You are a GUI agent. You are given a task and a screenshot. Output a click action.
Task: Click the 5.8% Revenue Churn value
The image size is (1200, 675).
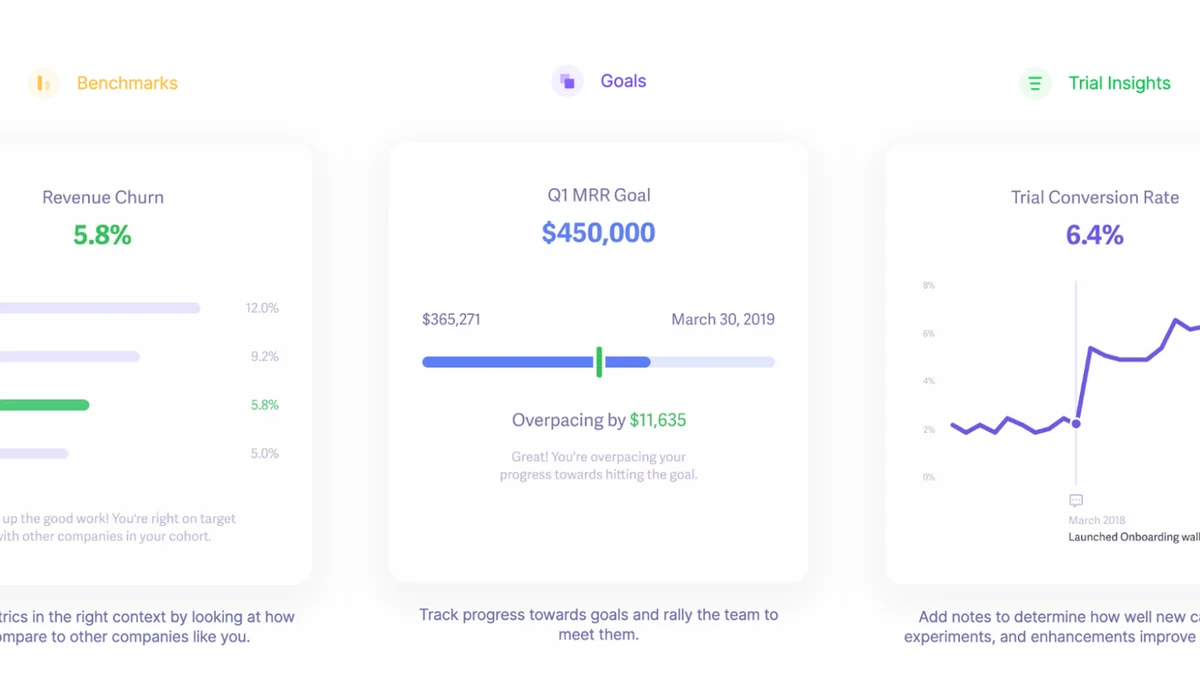102,235
